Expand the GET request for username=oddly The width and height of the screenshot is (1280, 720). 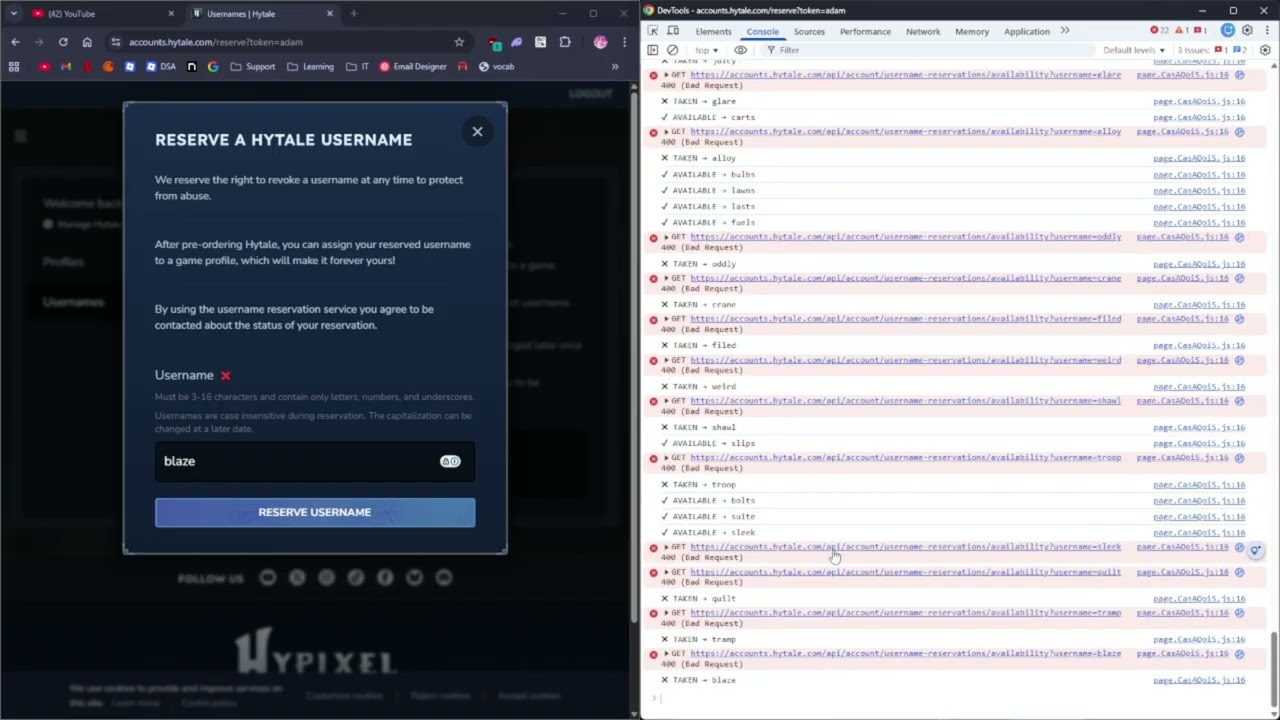coord(666,238)
